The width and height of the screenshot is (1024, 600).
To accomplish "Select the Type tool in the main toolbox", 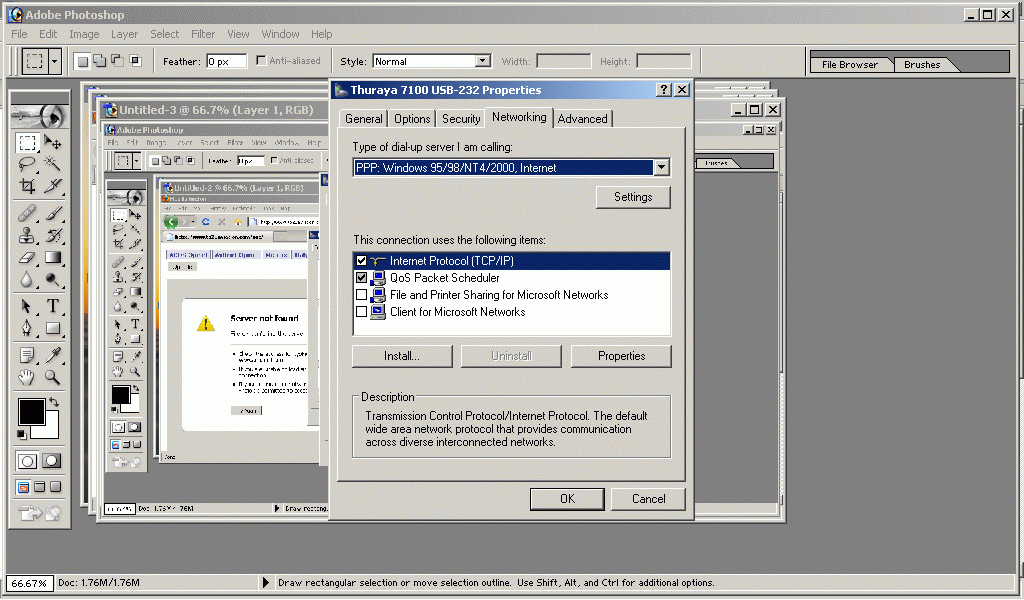I will point(53,306).
